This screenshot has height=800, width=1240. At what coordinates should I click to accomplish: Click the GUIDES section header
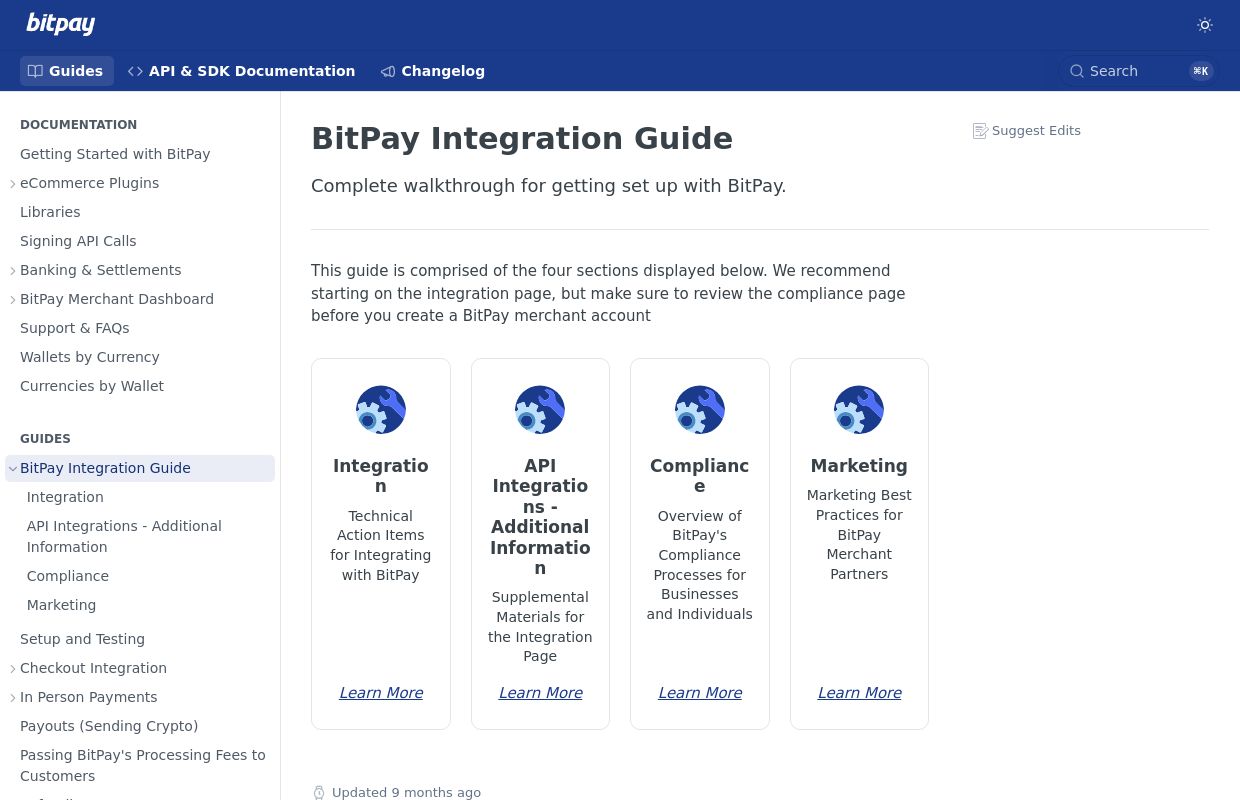(x=45, y=439)
